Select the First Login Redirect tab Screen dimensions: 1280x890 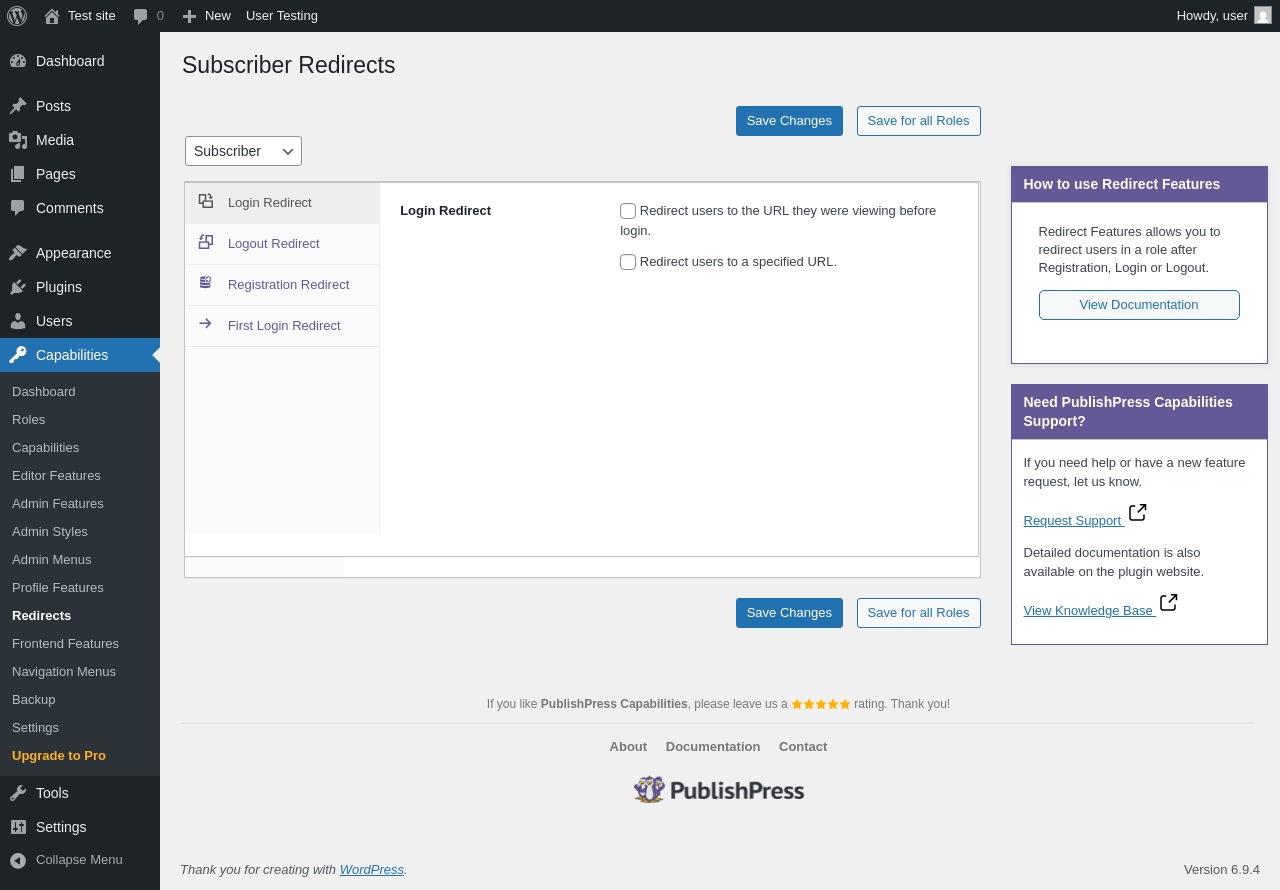pyautogui.click(x=284, y=326)
